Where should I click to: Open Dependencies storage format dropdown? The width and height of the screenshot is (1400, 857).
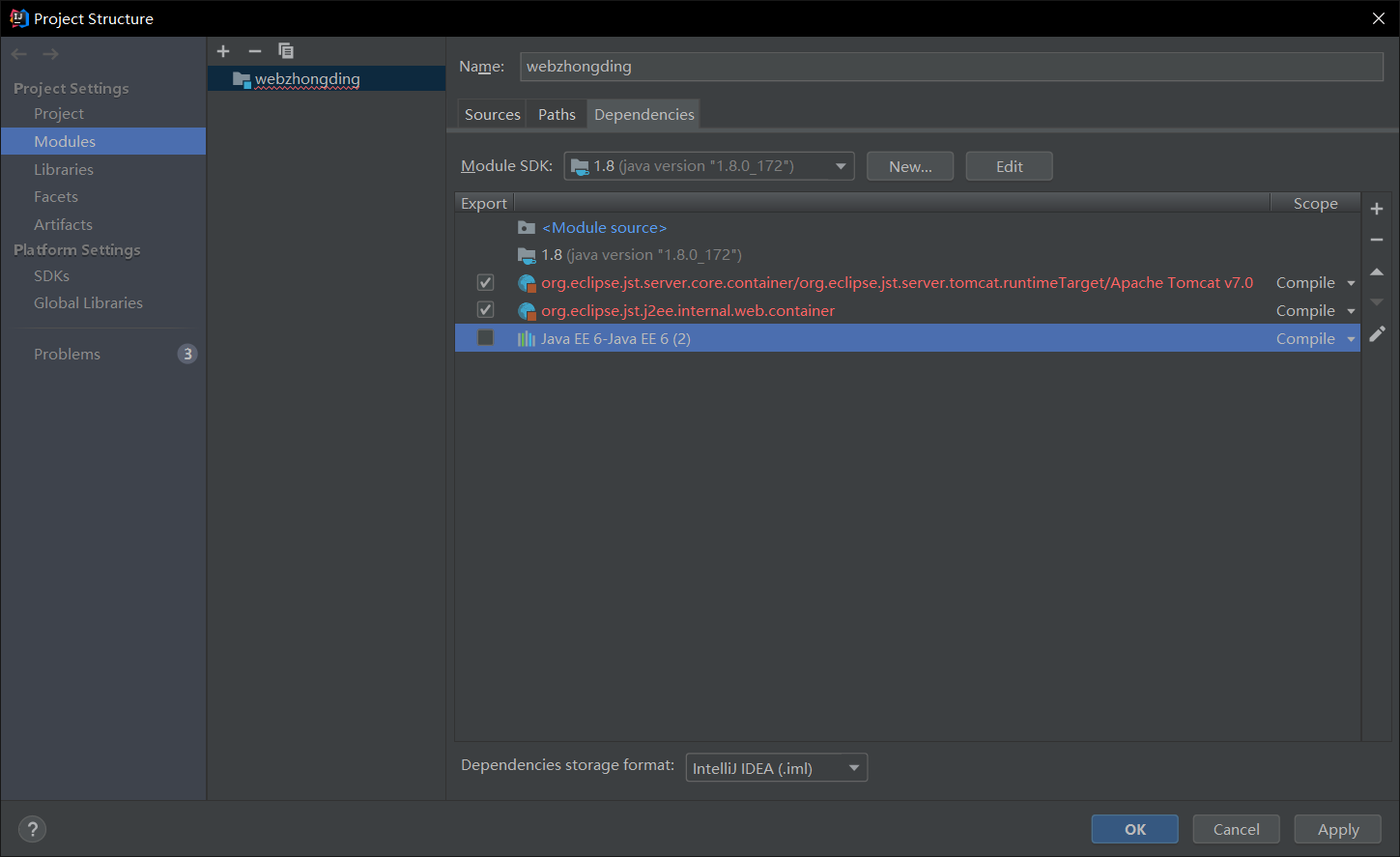777,768
